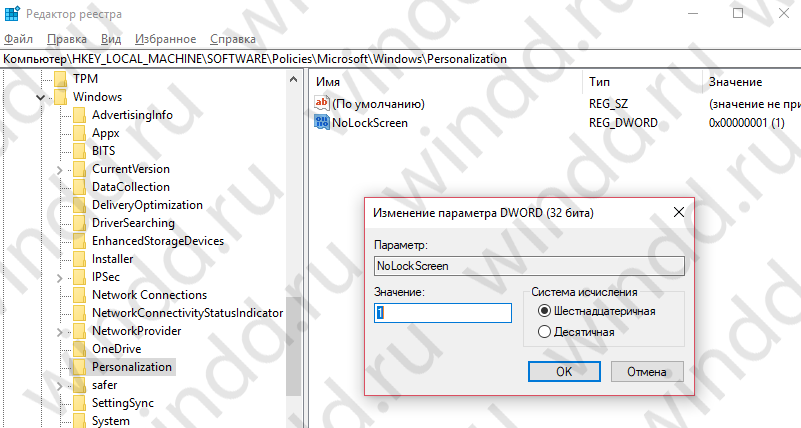This screenshot has height=428, width=801.
Task: Maximize the Registry Editor window
Action: (738, 13)
